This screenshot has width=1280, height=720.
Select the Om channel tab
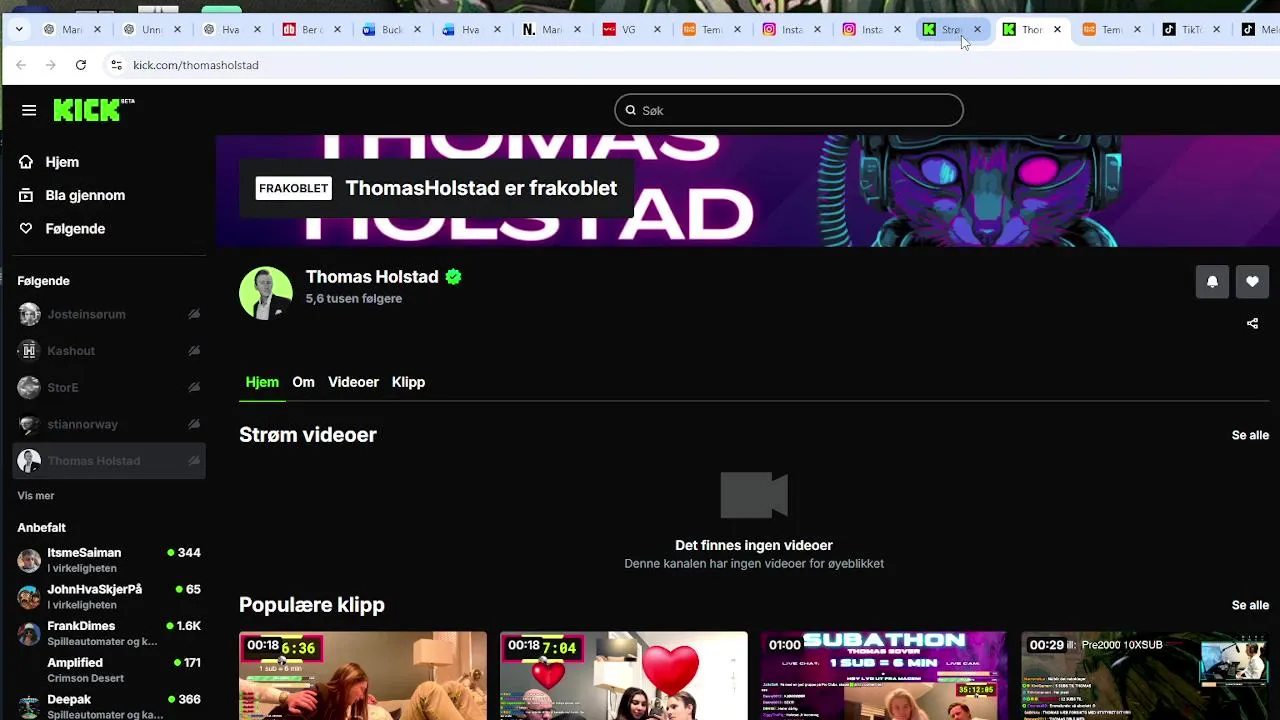[x=303, y=382]
